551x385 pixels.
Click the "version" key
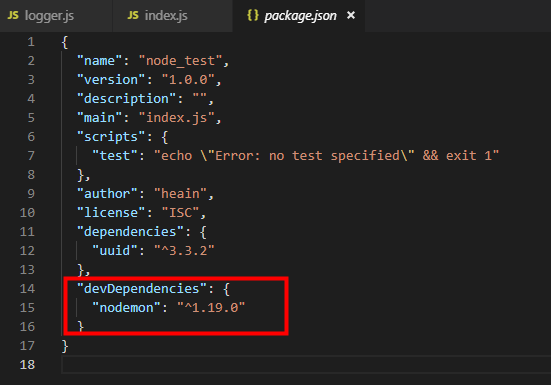click(111, 80)
